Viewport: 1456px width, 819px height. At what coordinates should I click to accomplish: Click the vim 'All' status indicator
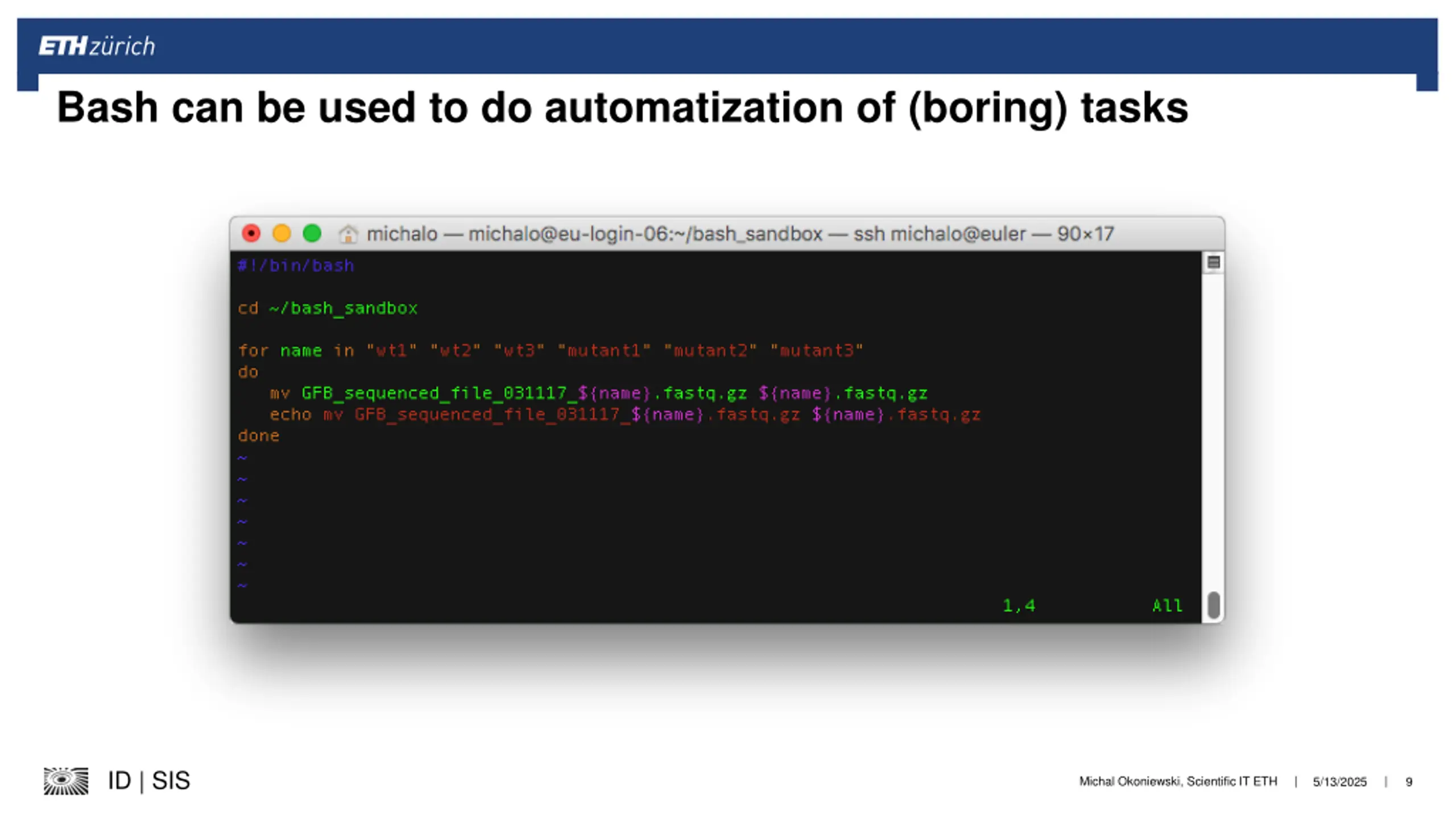(1167, 606)
